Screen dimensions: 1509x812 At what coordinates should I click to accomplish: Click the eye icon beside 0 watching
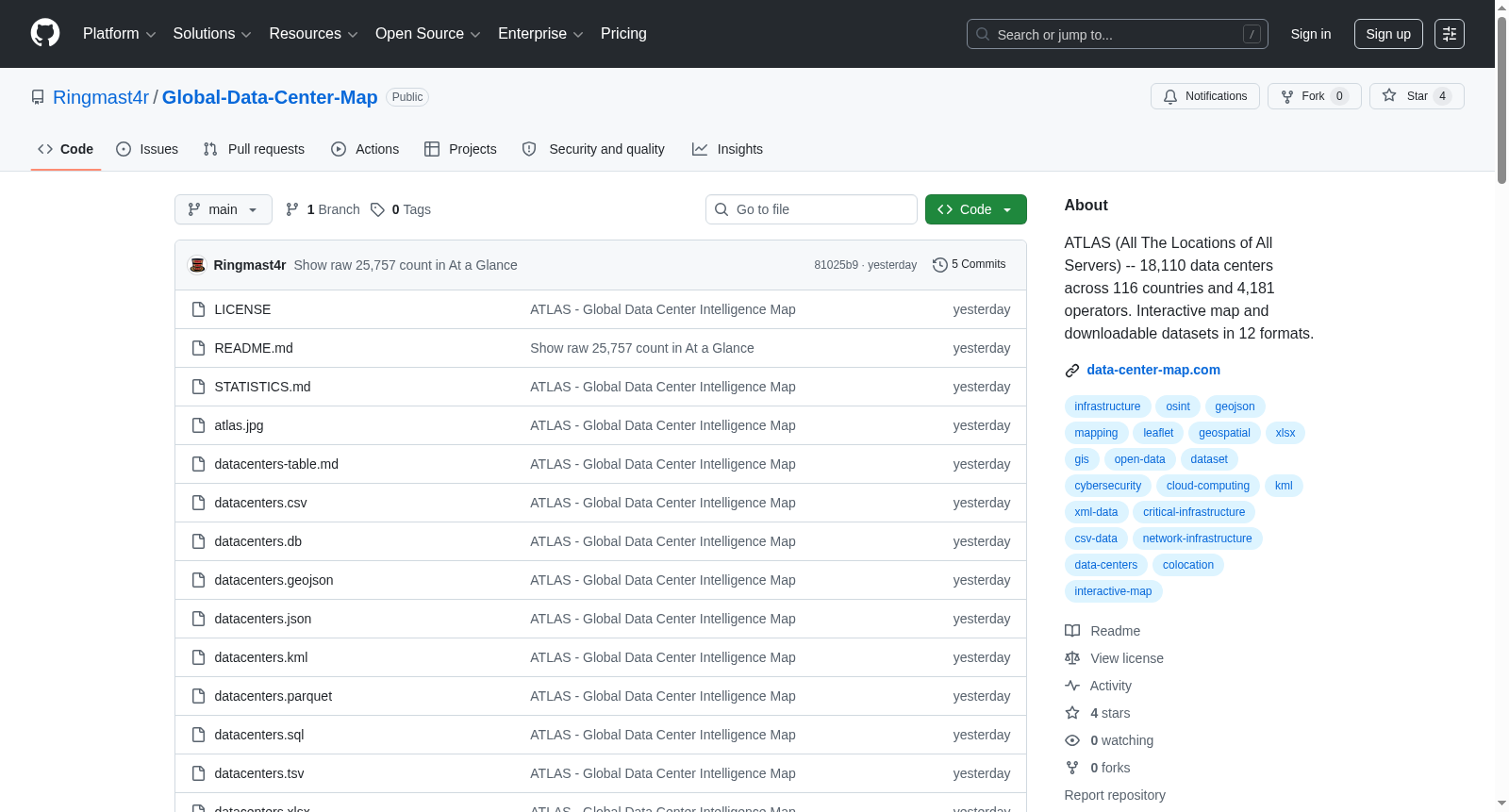click(1072, 740)
